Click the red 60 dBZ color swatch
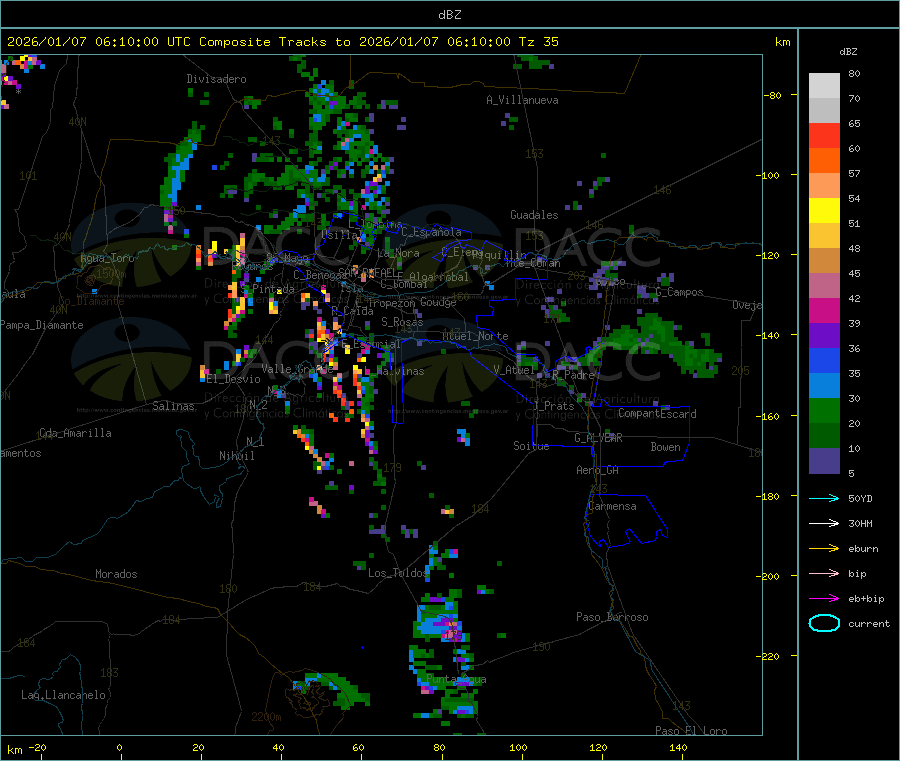This screenshot has height=761, width=900. (x=824, y=135)
